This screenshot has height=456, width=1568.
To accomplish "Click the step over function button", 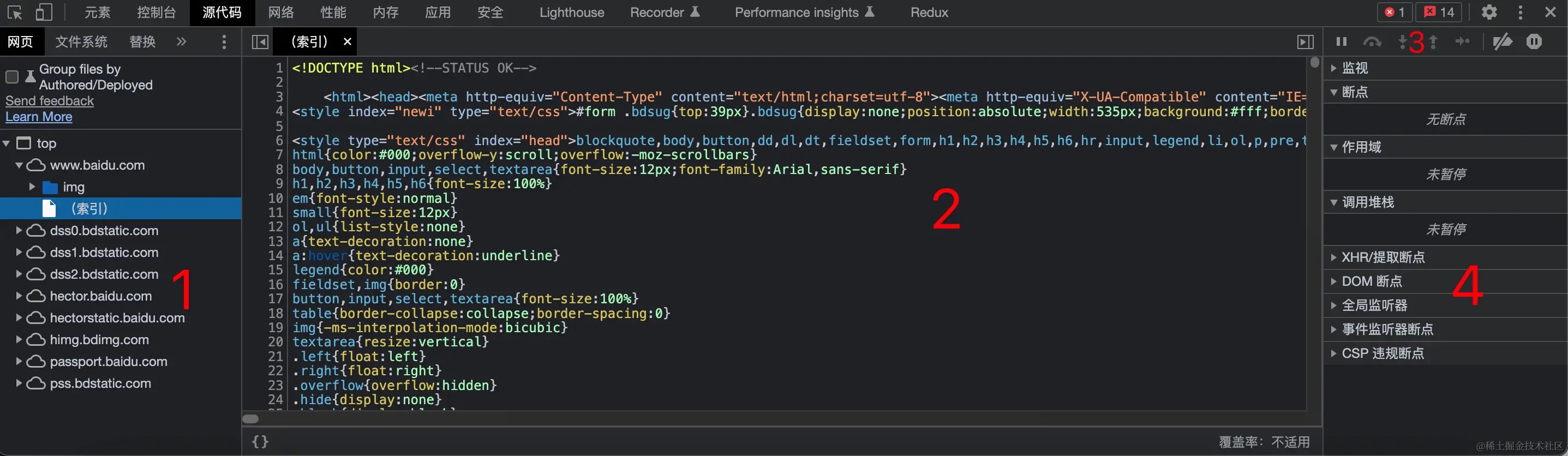I will tap(1372, 41).
